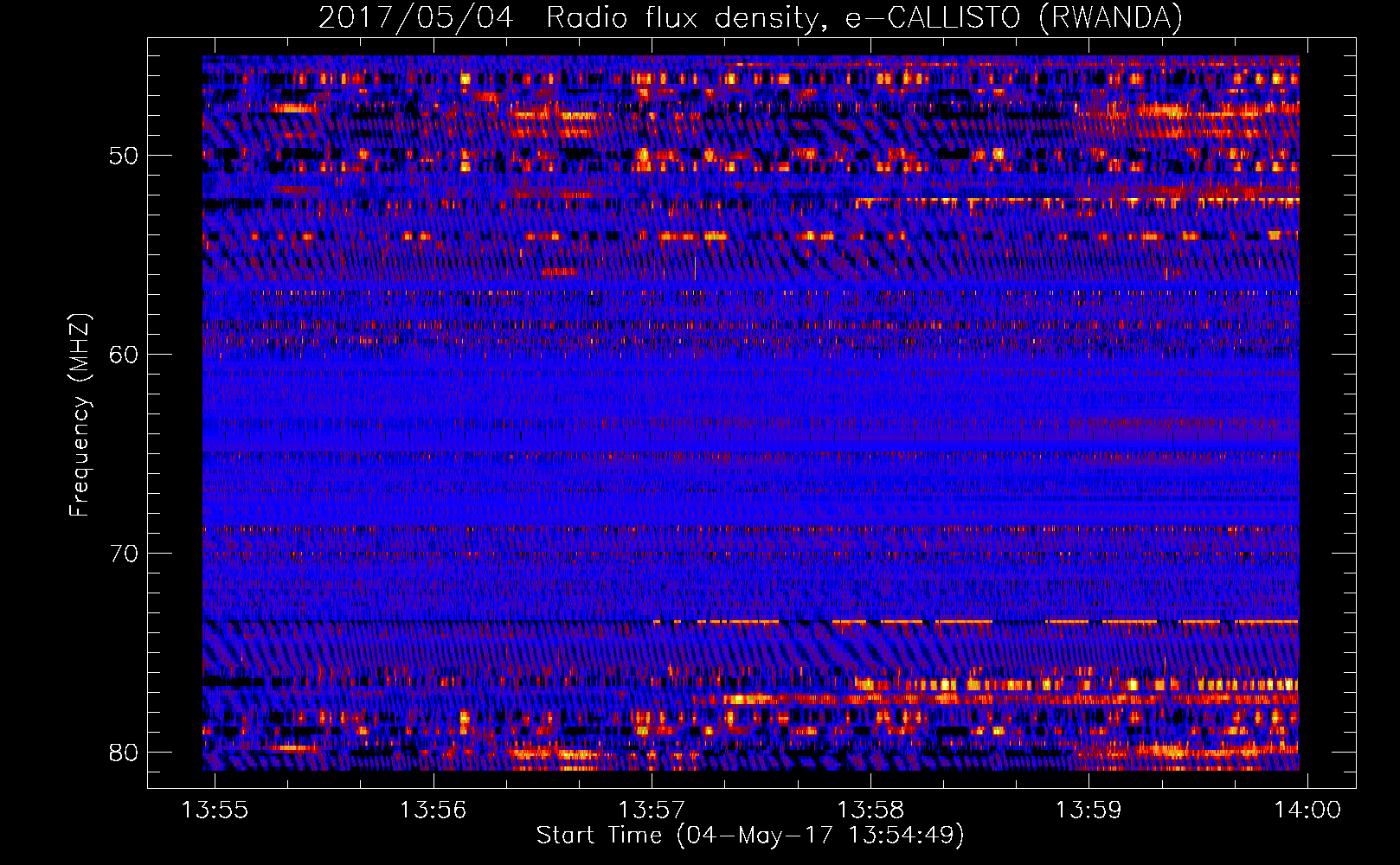Click the 70 frequency tick label
The image size is (1400, 865).
(x=125, y=554)
